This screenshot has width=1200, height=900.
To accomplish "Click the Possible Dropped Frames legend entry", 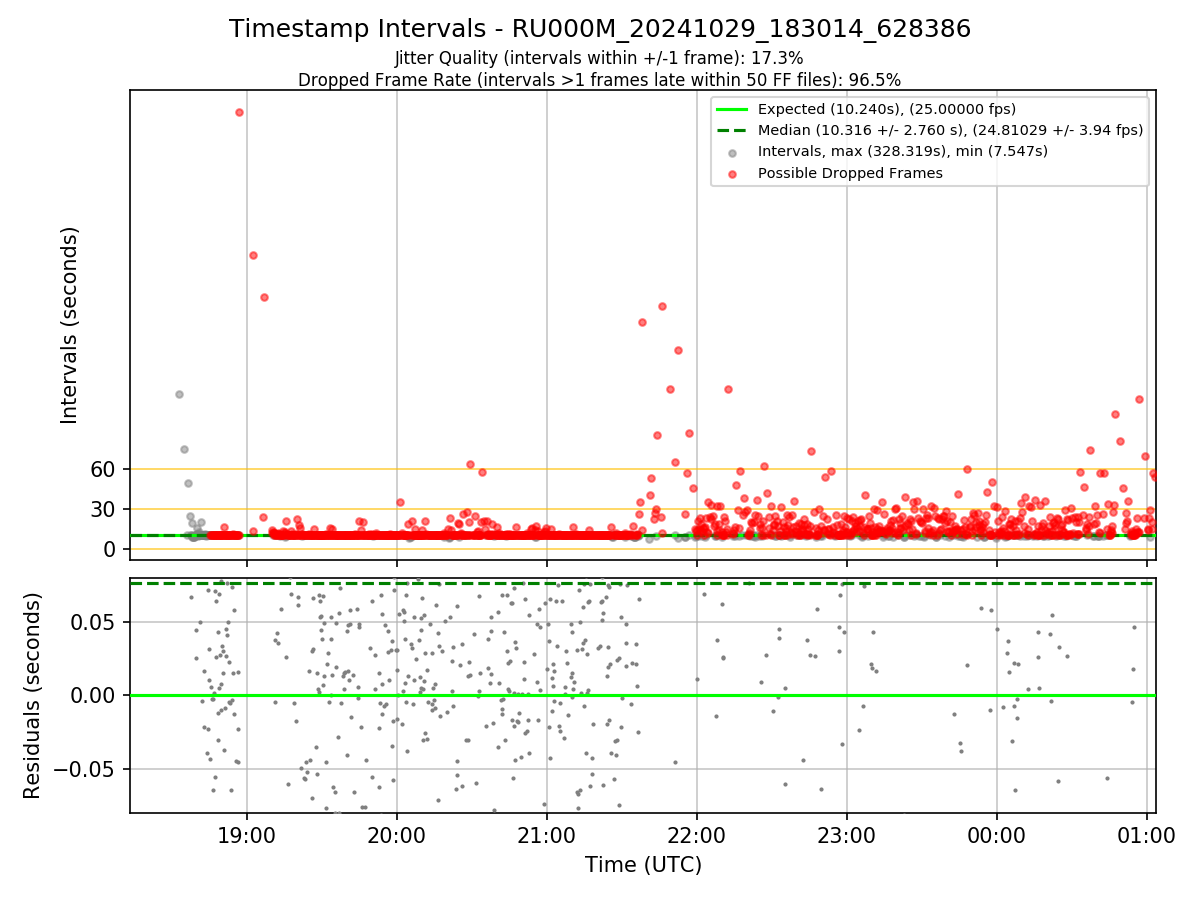I will (x=850, y=173).
